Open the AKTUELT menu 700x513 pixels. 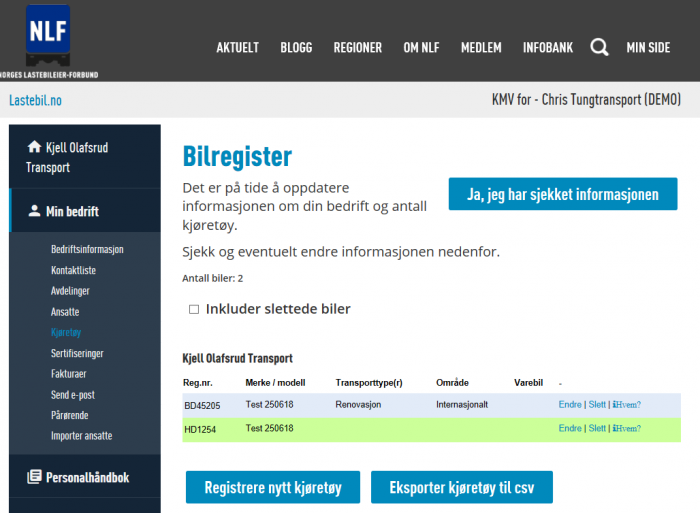click(237, 47)
